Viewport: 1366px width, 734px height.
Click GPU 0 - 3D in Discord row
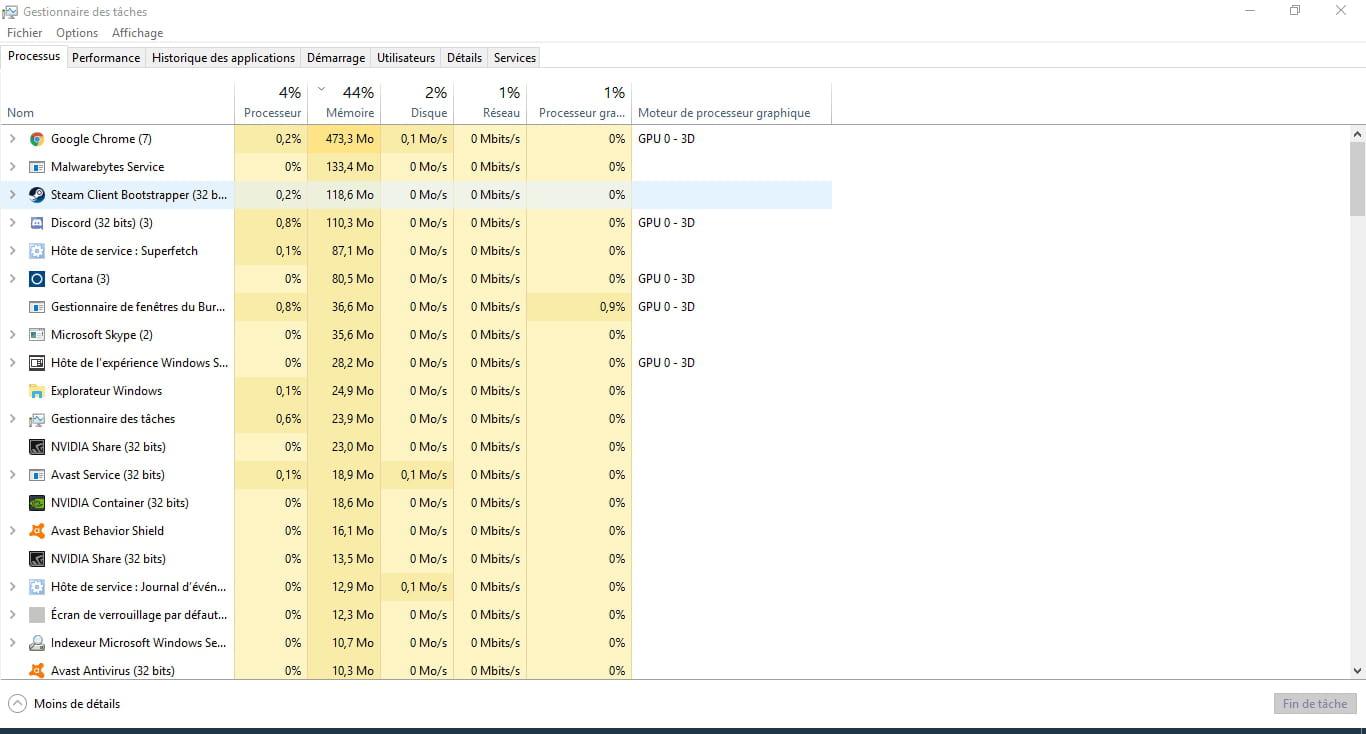click(x=666, y=223)
